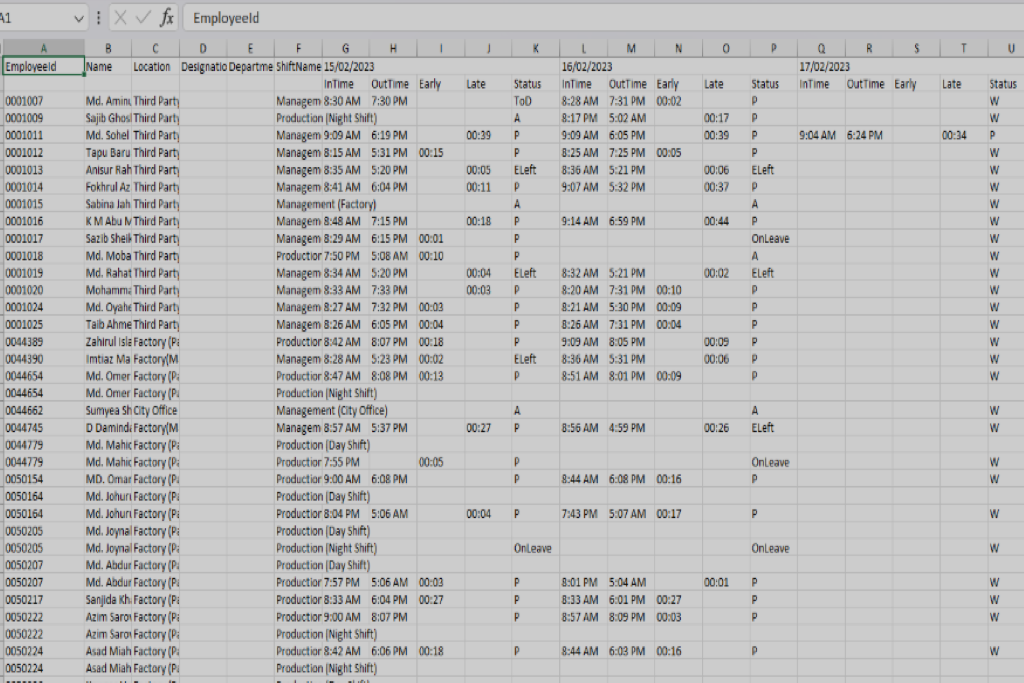Open the Insert Function fx icon
The height and width of the screenshot is (683, 1024).
167,18
